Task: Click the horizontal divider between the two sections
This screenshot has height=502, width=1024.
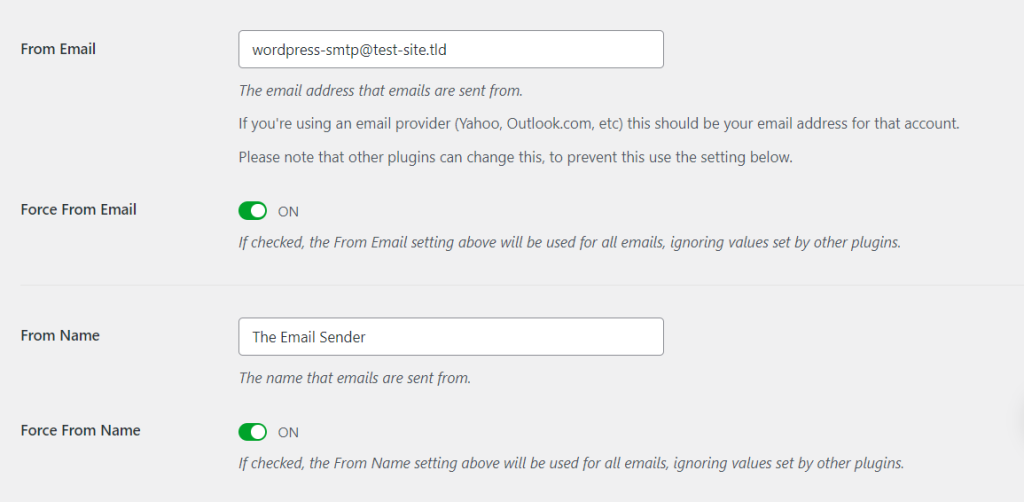Action: tap(512, 285)
